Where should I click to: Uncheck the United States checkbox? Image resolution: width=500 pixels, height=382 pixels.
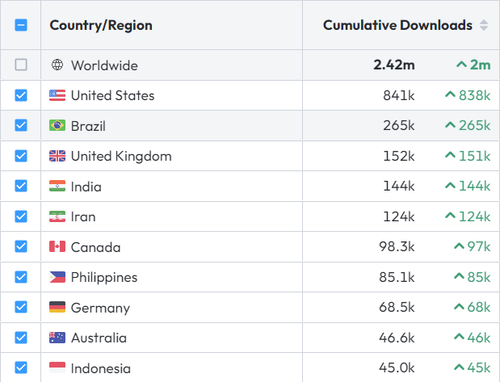21,95
